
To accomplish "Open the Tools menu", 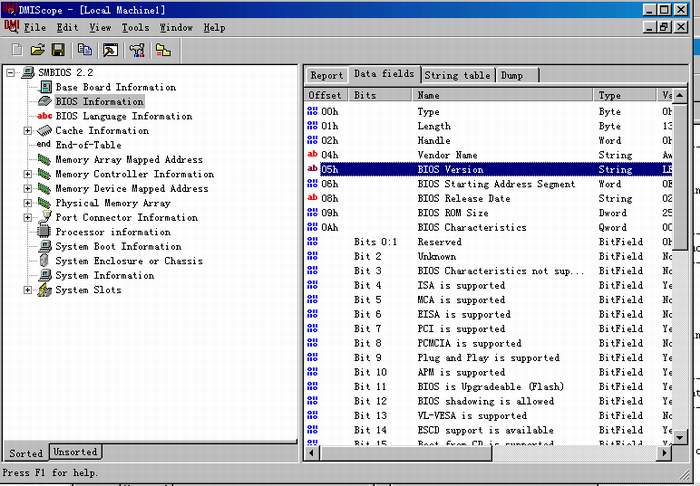I will (136, 28).
